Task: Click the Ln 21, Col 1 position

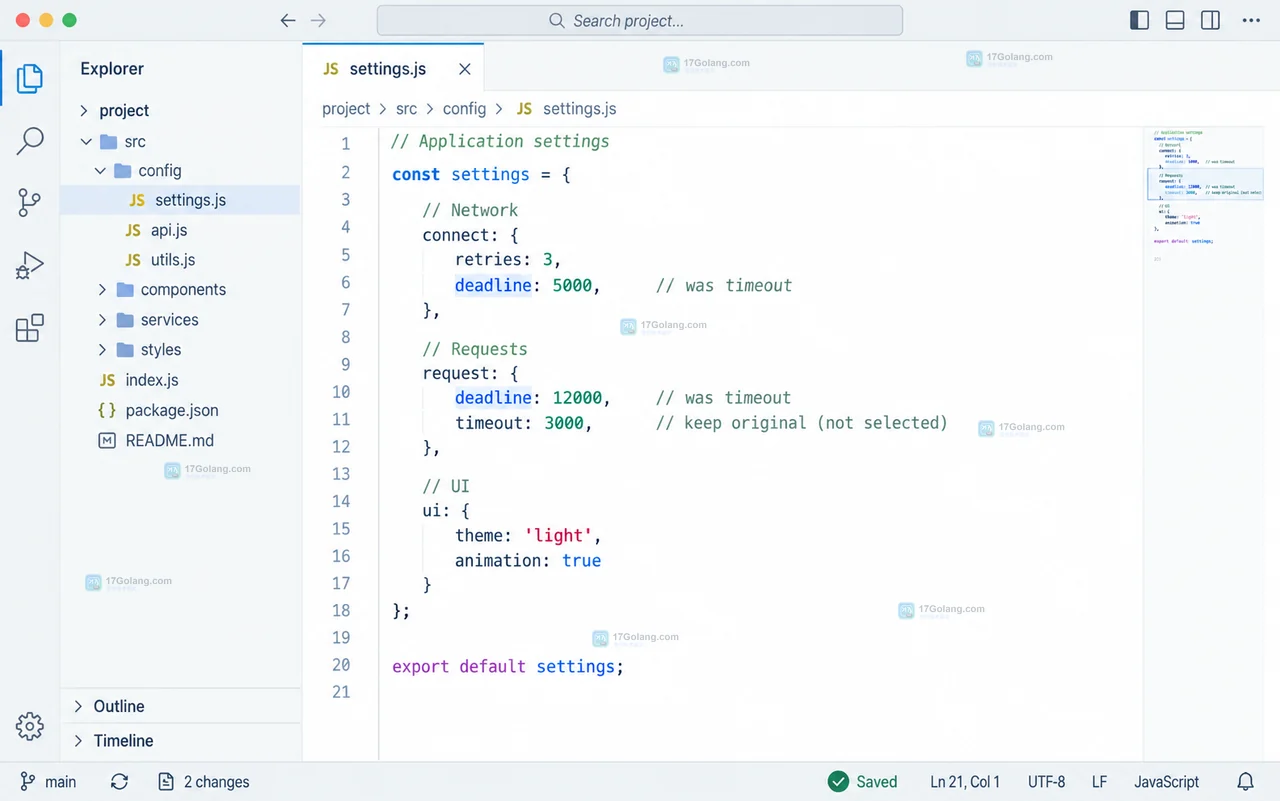Action: point(965,782)
